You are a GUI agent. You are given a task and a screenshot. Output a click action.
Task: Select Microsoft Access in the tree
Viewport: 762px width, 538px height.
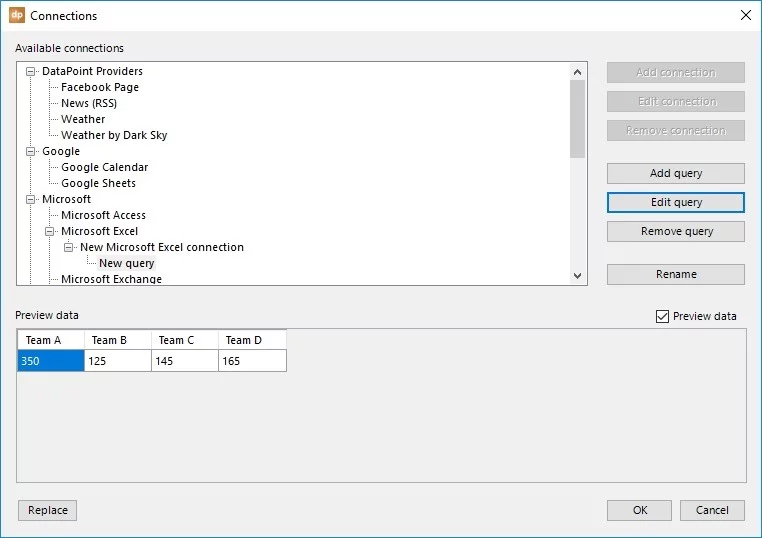click(x=103, y=216)
